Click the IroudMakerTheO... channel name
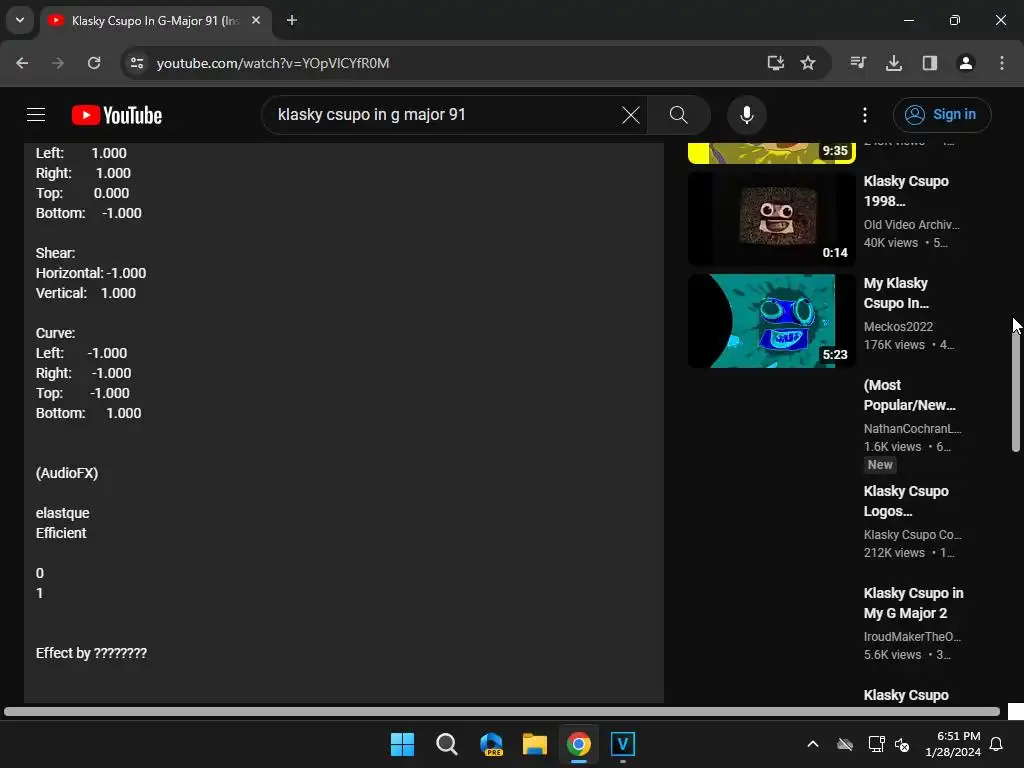Viewport: 1024px width, 768px height. (x=912, y=636)
